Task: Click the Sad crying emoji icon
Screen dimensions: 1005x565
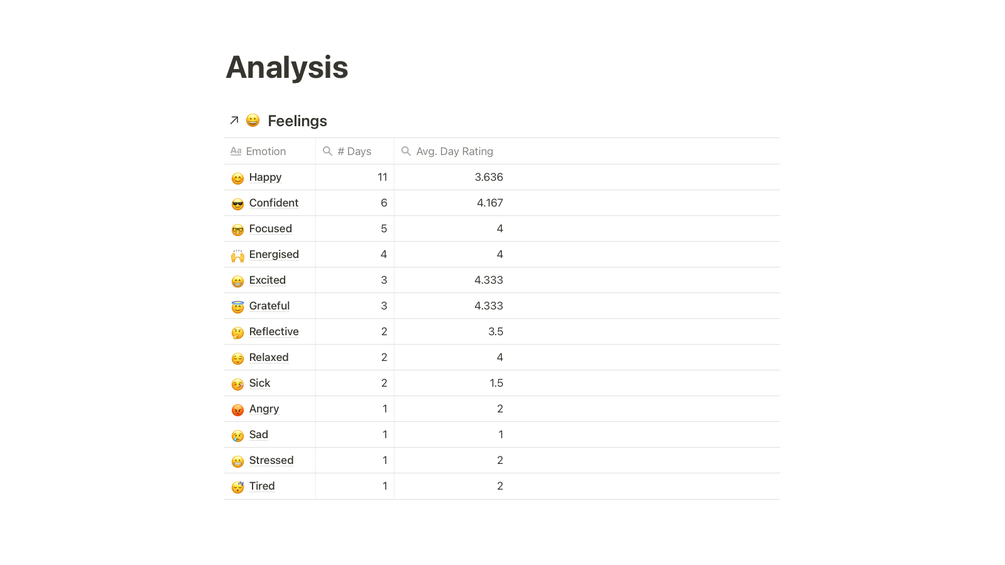Action: click(x=237, y=436)
